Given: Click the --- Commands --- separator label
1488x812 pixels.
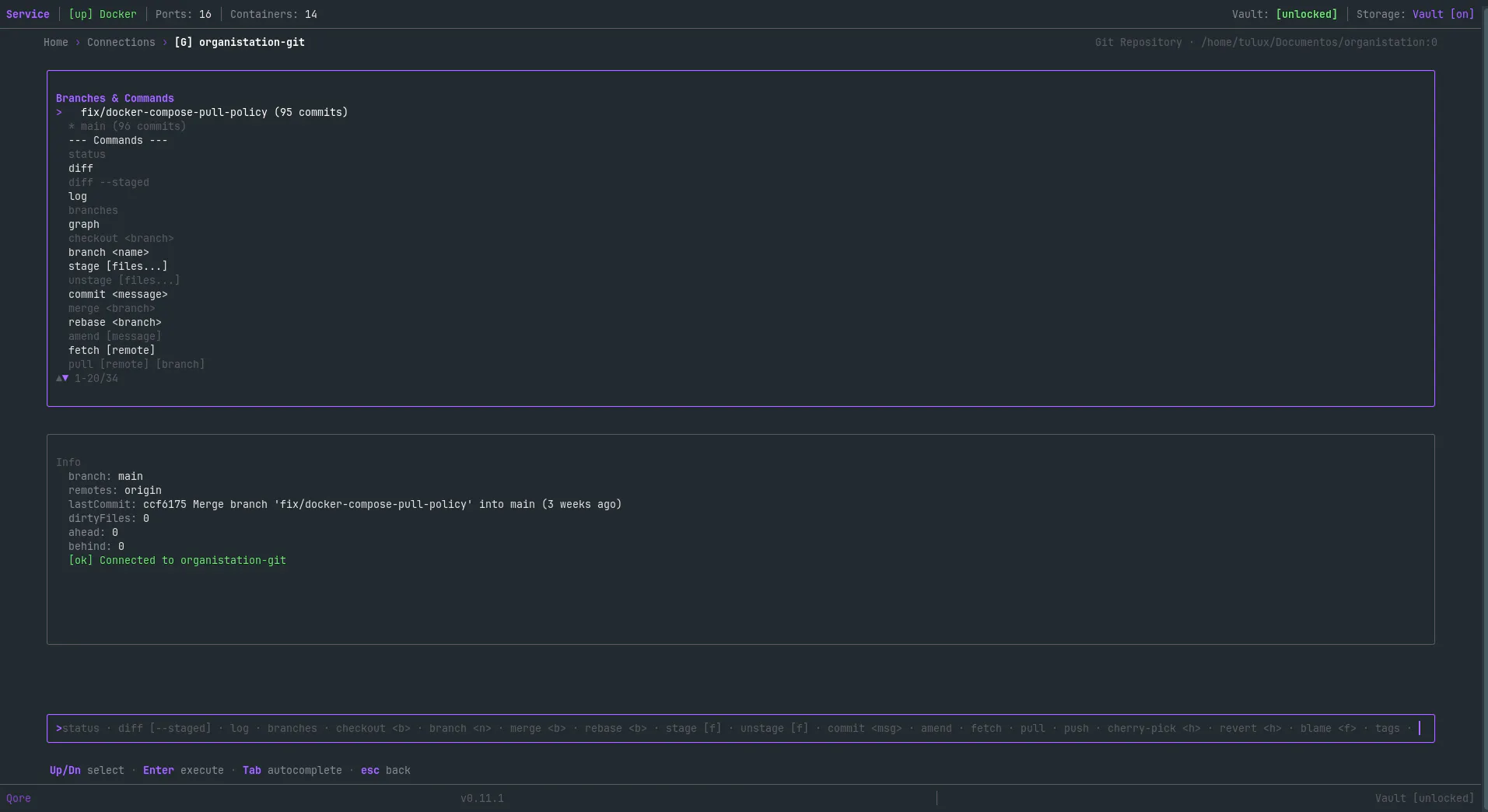Looking at the screenshot, I should (x=117, y=140).
